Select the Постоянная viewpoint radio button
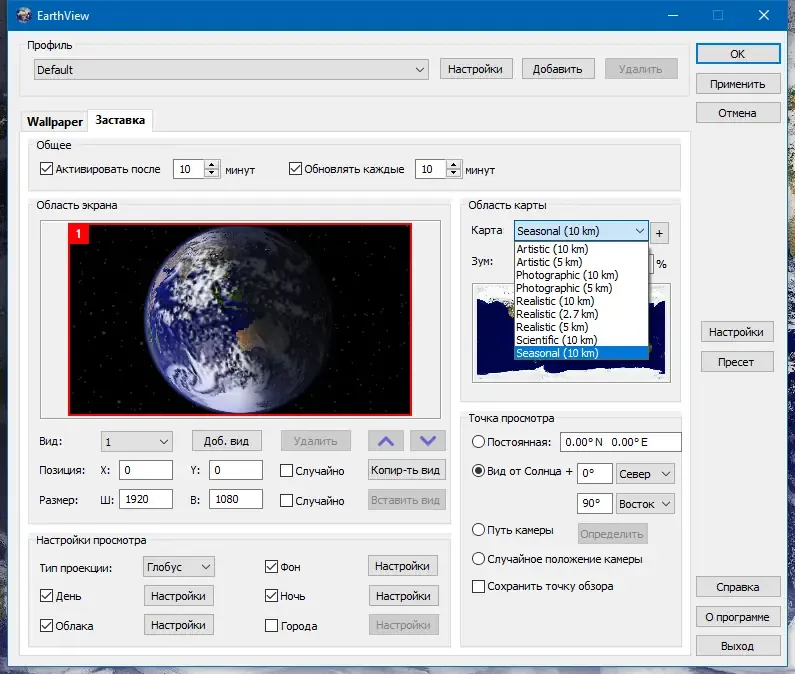 click(x=479, y=442)
